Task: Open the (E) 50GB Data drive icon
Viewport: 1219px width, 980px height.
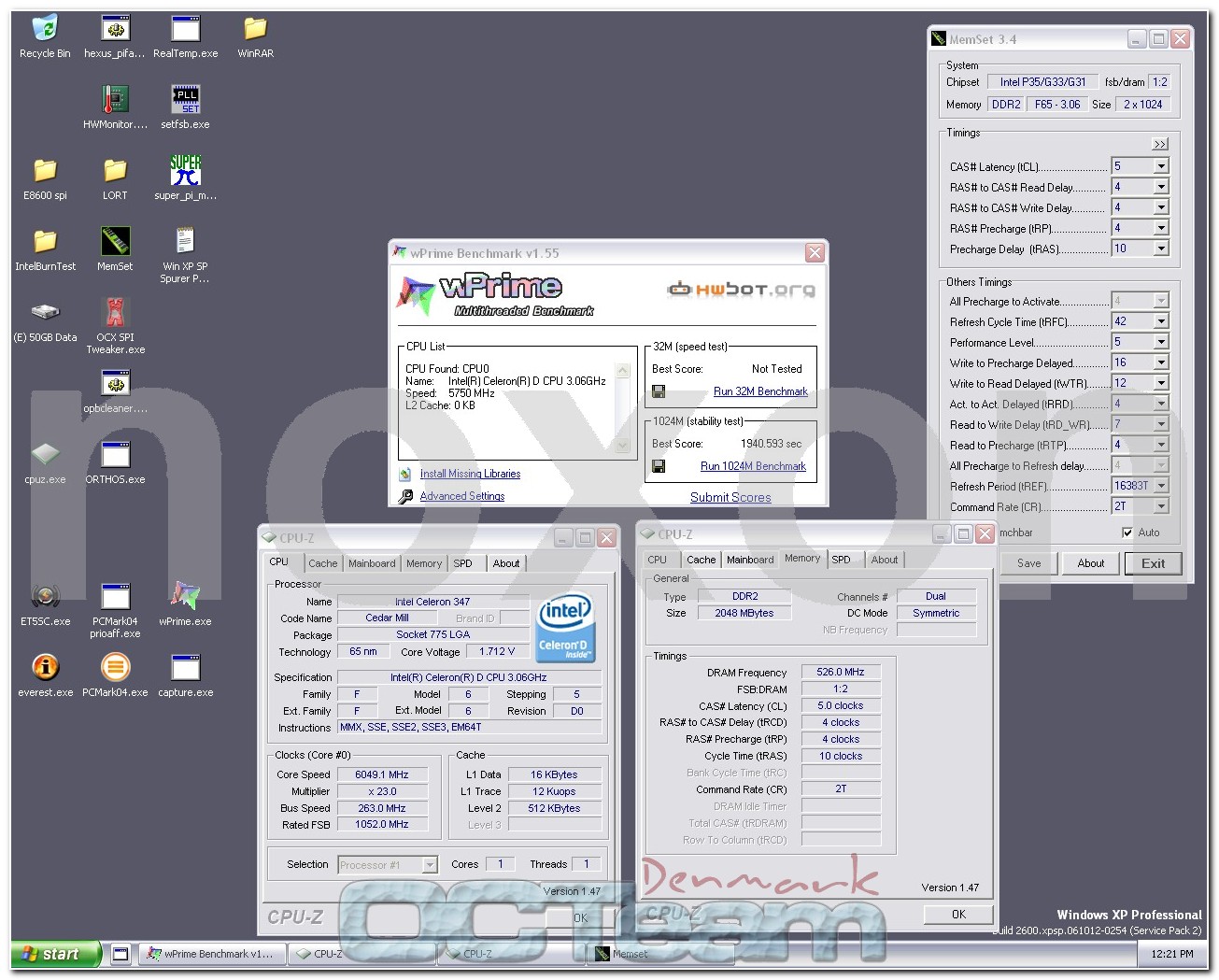Action: click(45, 320)
